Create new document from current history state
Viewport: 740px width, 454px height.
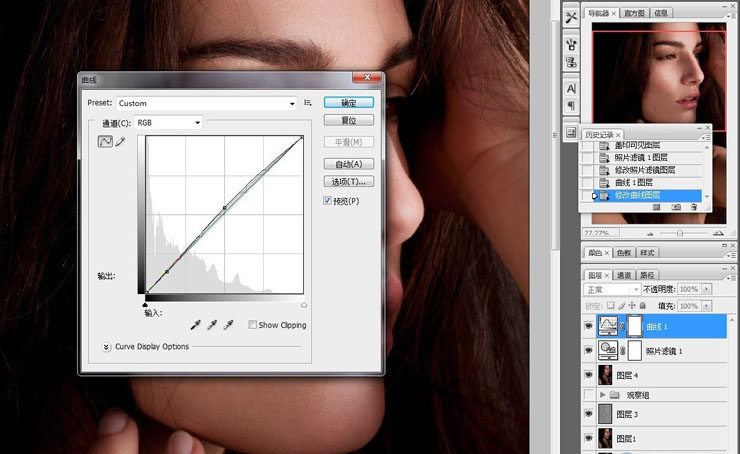click(656, 207)
